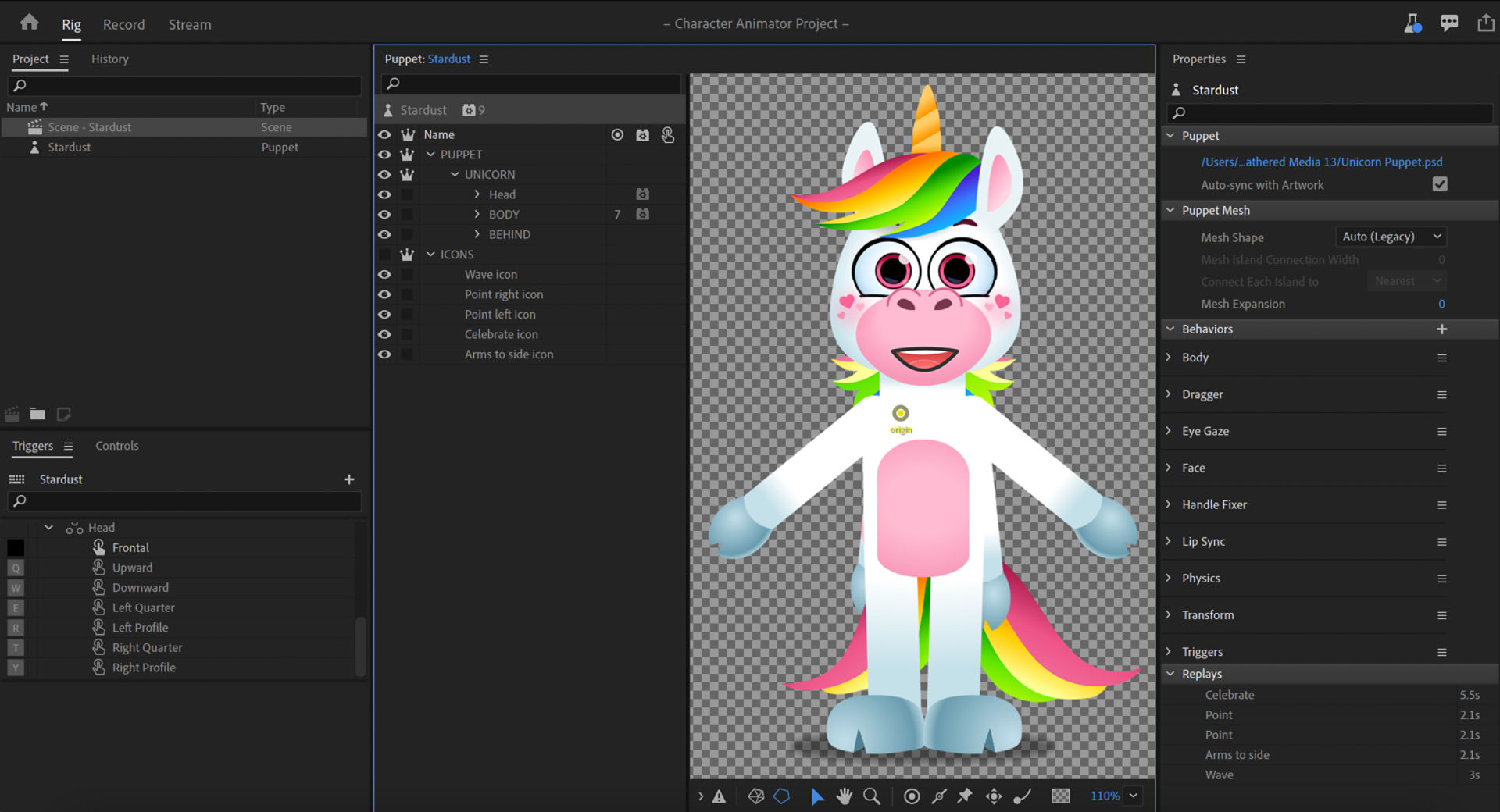Click the Home icon
Image resolution: width=1500 pixels, height=812 pixels.
pyautogui.click(x=29, y=23)
